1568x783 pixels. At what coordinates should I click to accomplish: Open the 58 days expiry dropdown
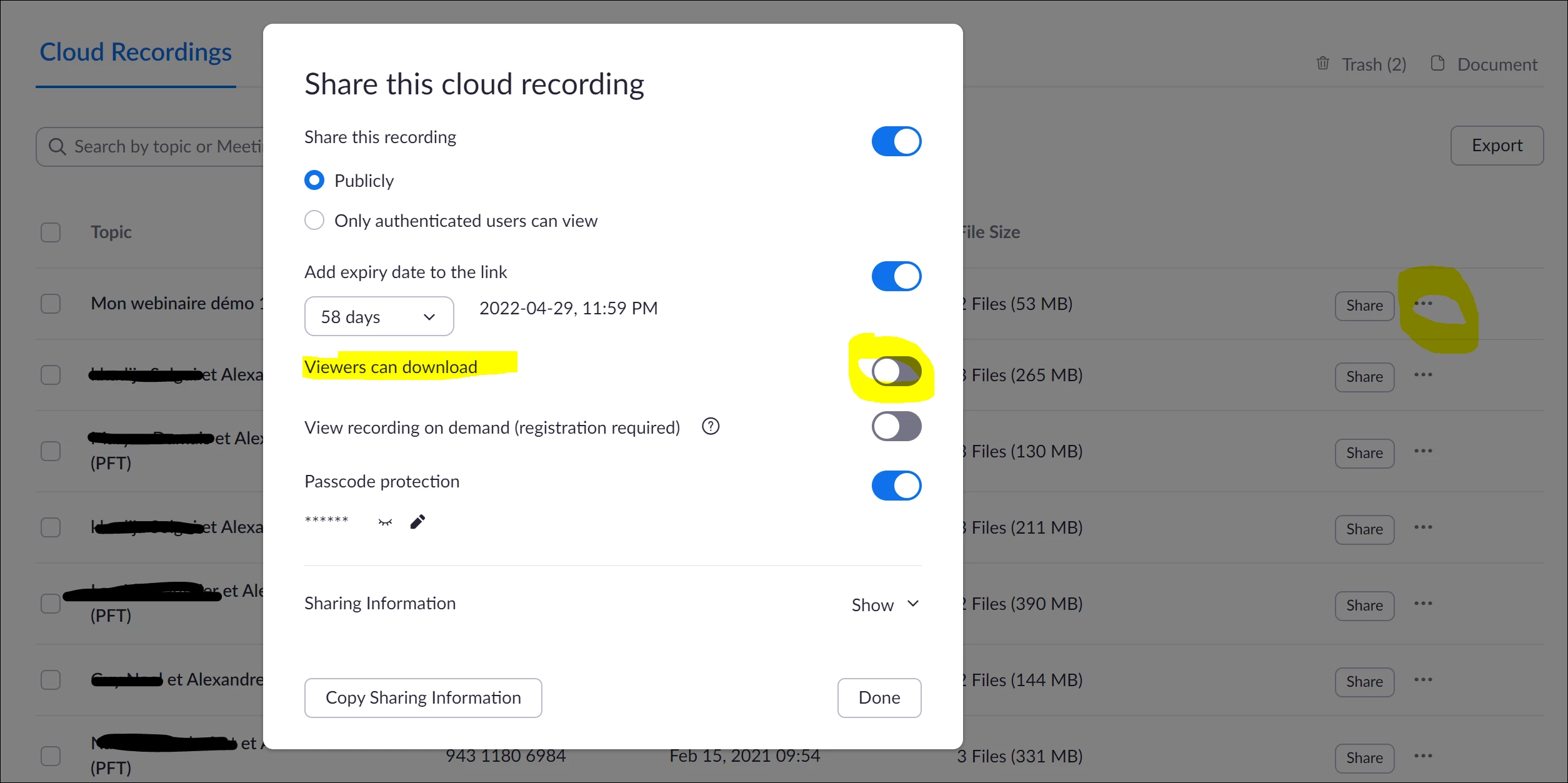(x=379, y=317)
